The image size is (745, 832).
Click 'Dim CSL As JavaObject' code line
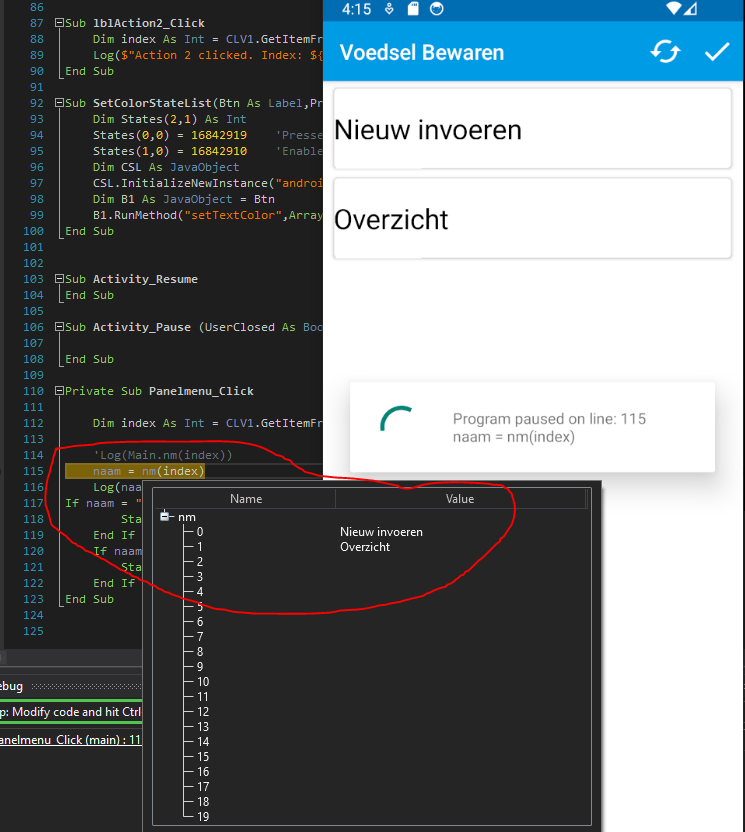pos(166,167)
